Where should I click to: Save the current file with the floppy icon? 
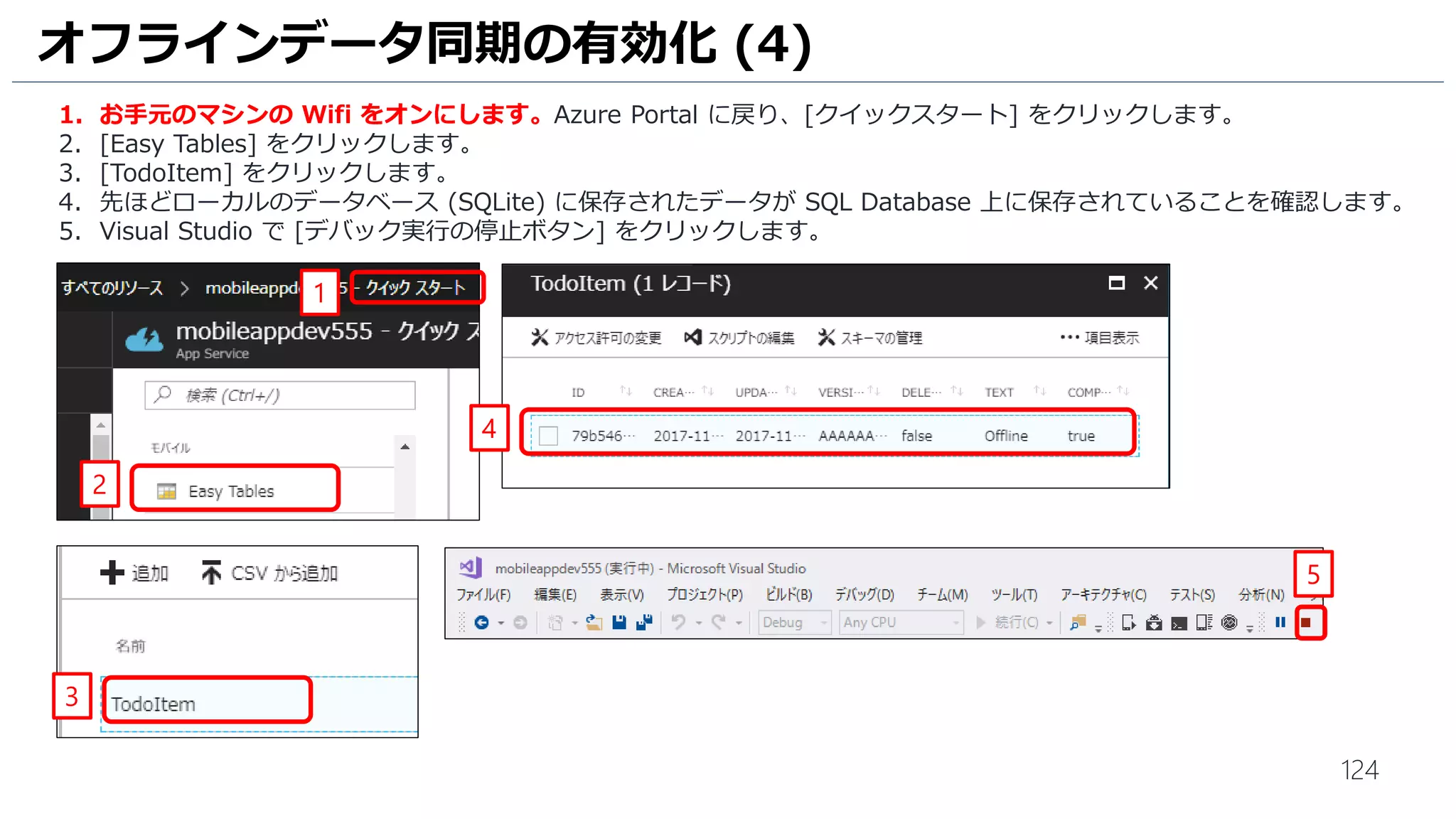(619, 623)
